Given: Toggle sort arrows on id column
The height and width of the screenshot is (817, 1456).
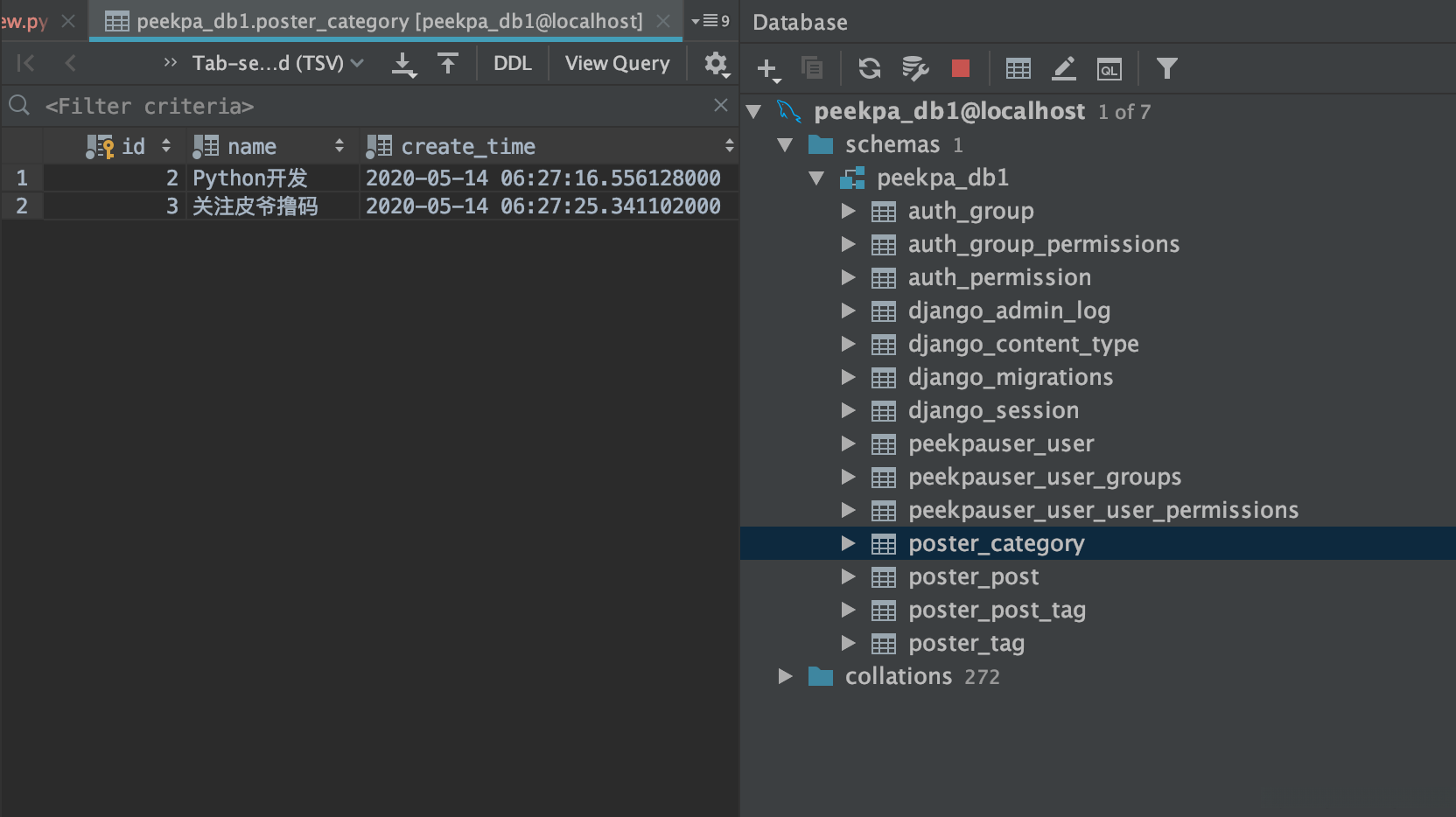Looking at the screenshot, I should pyautogui.click(x=166, y=146).
